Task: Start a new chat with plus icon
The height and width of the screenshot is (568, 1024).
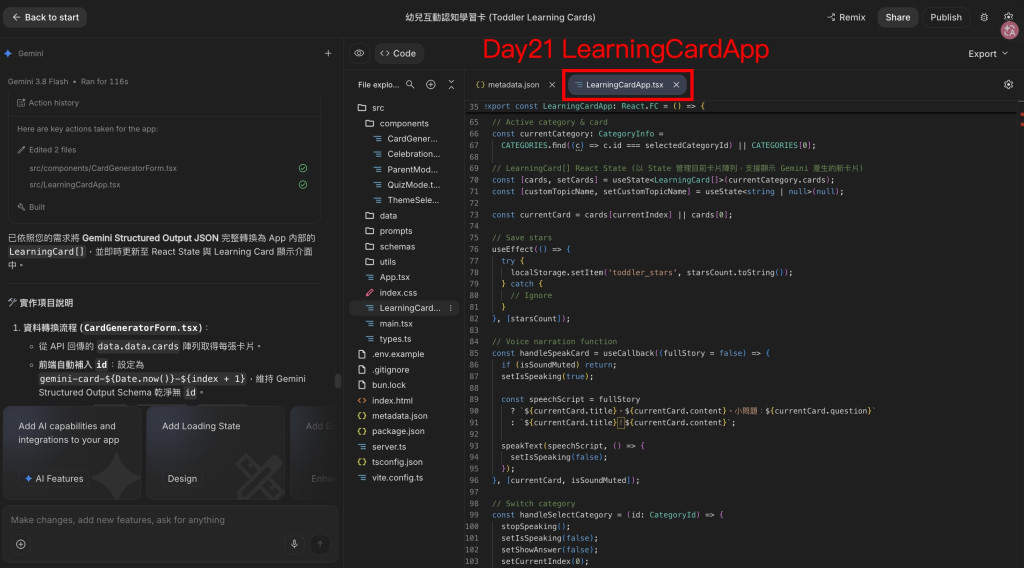Action: 328,54
